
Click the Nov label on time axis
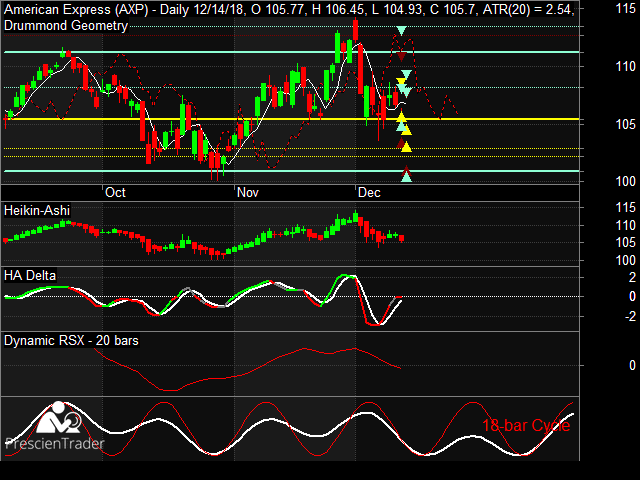coord(248,192)
